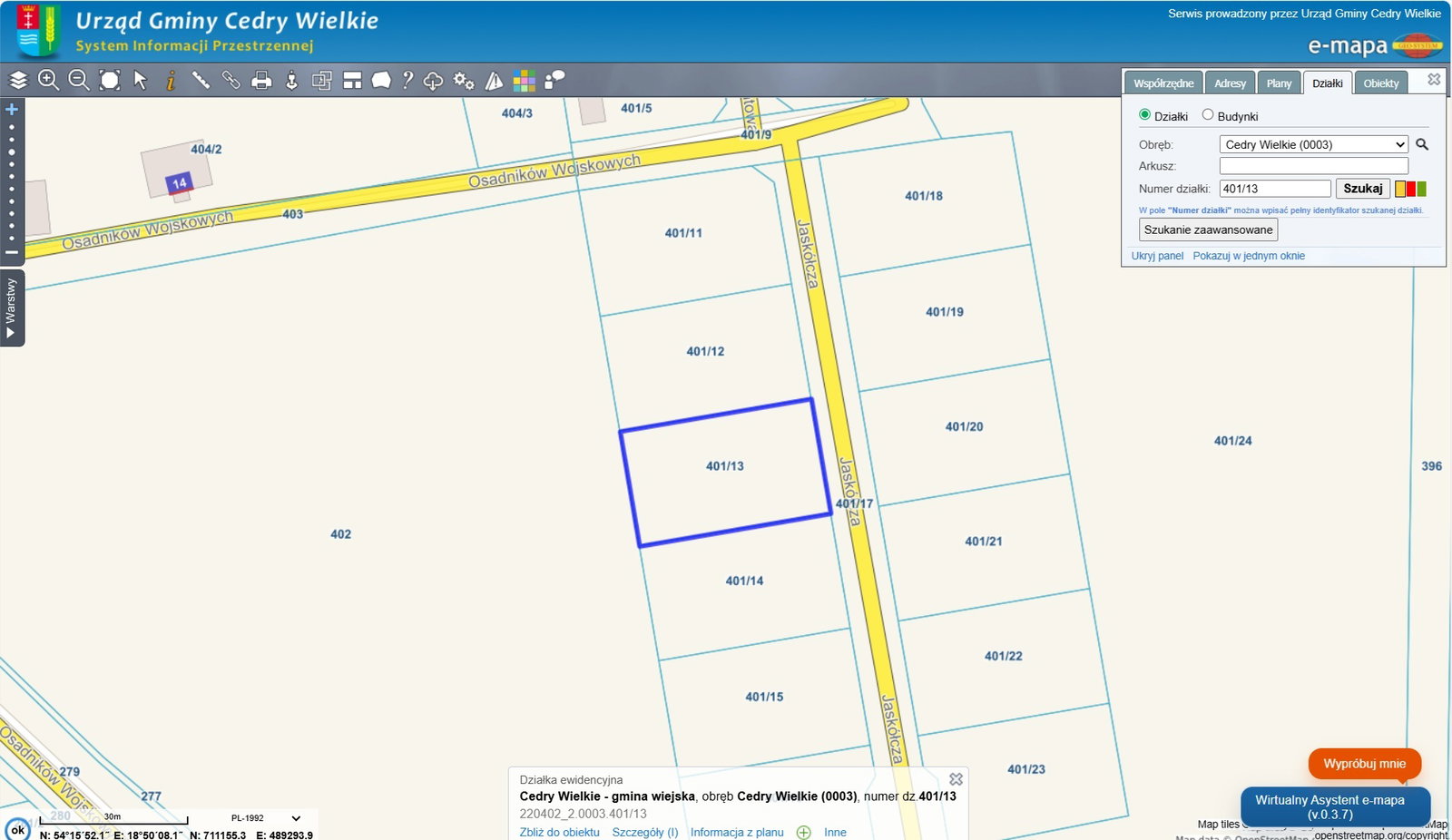Open the Obręb dropdown Cedry Wielkie (0003)
This screenshot has width=1452, height=840.
pyautogui.click(x=1313, y=145)
